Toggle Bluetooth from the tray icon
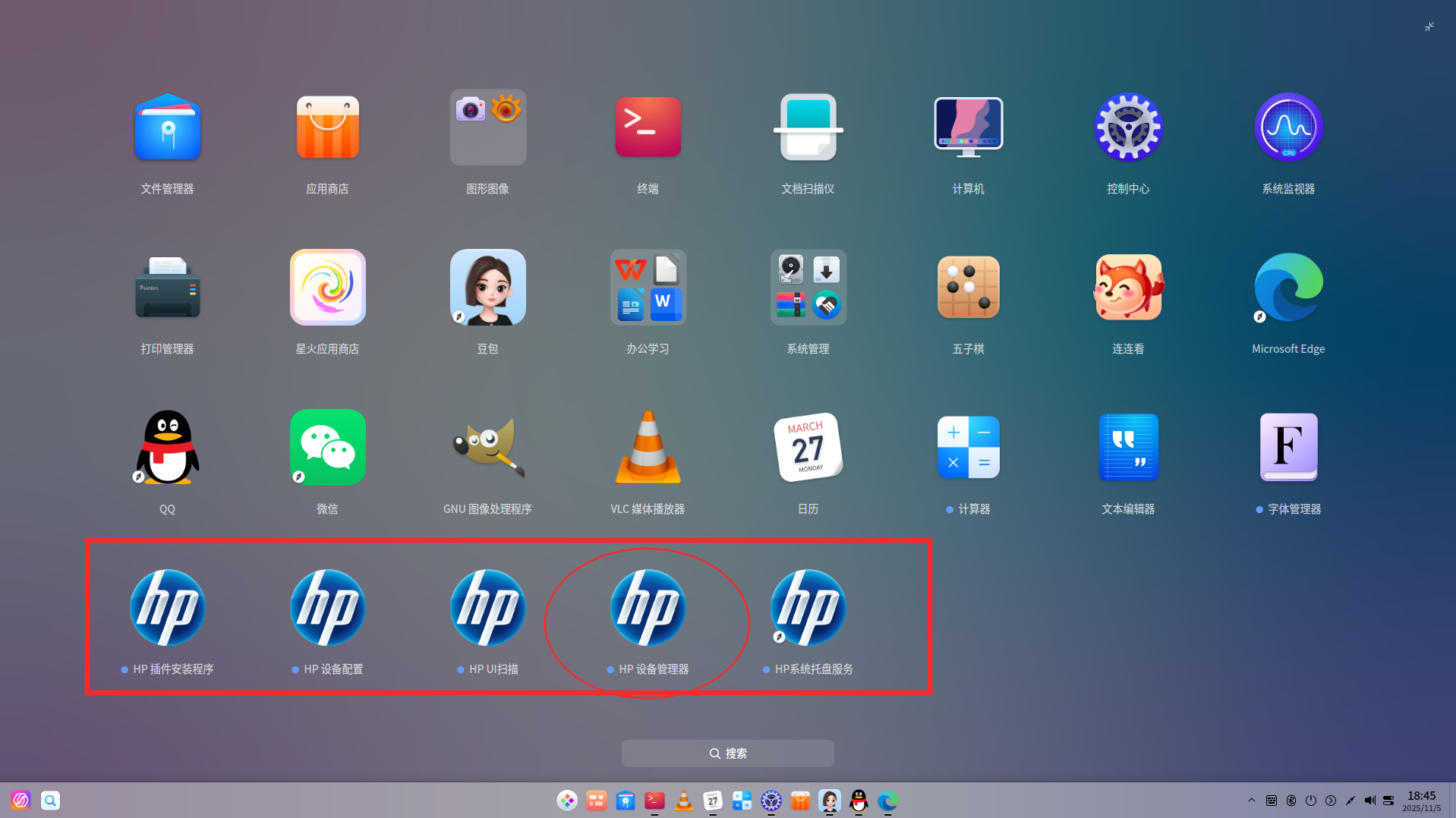The height and width of the screenshot is (818, 1456). tap(1291, 801)
